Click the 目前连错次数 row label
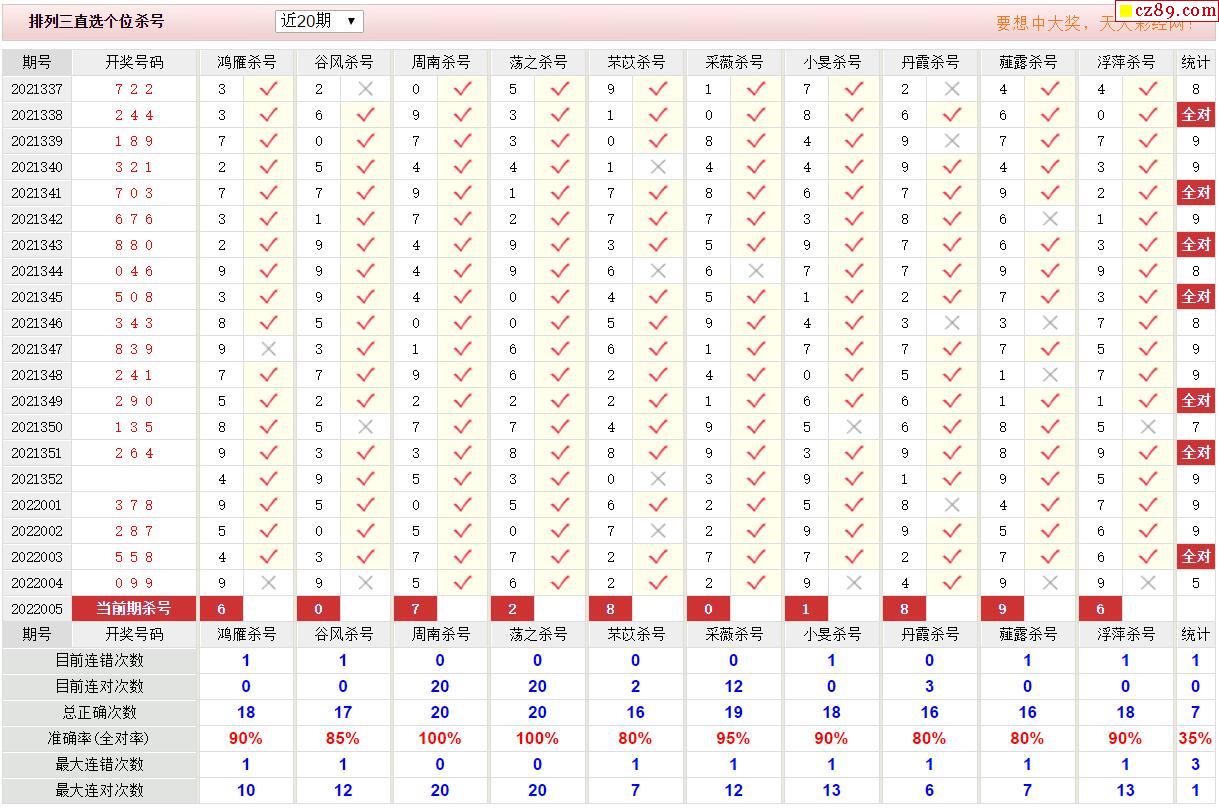The image size is (1219, 808). click(x=99, y=661)
